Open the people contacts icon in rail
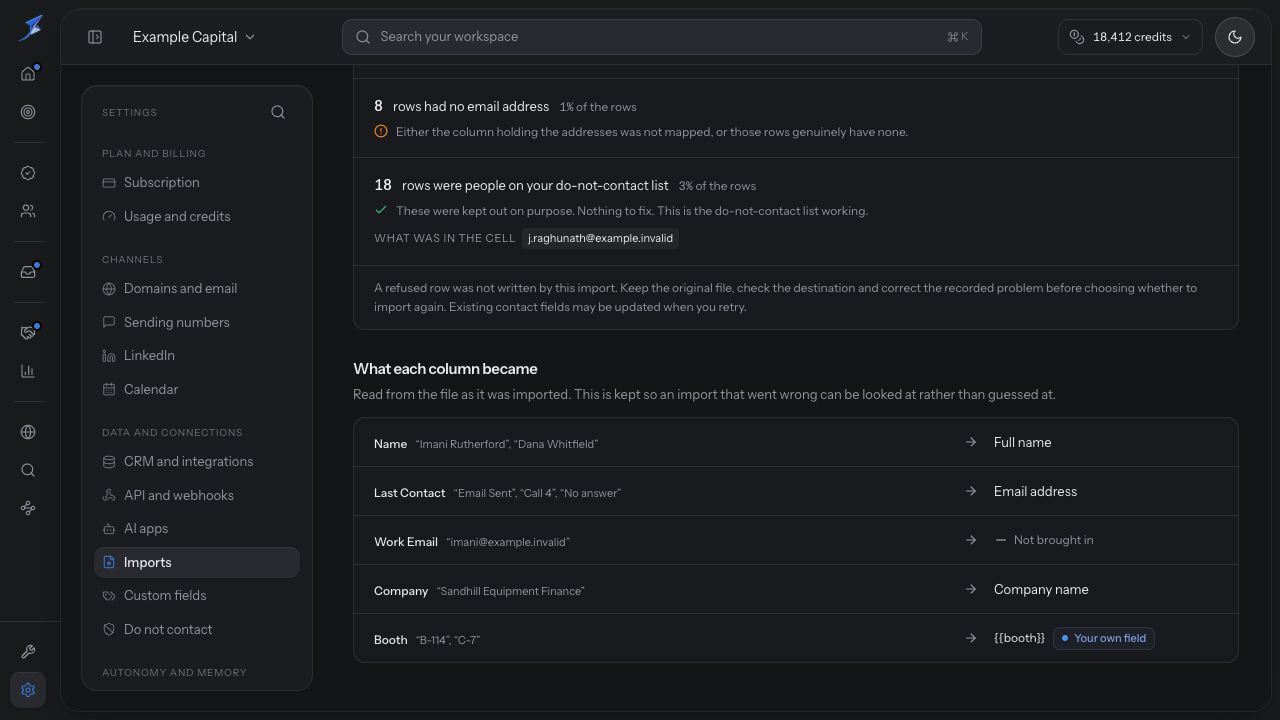The width and height of the screenshot is (1280, 720). [x=28, y=211]
